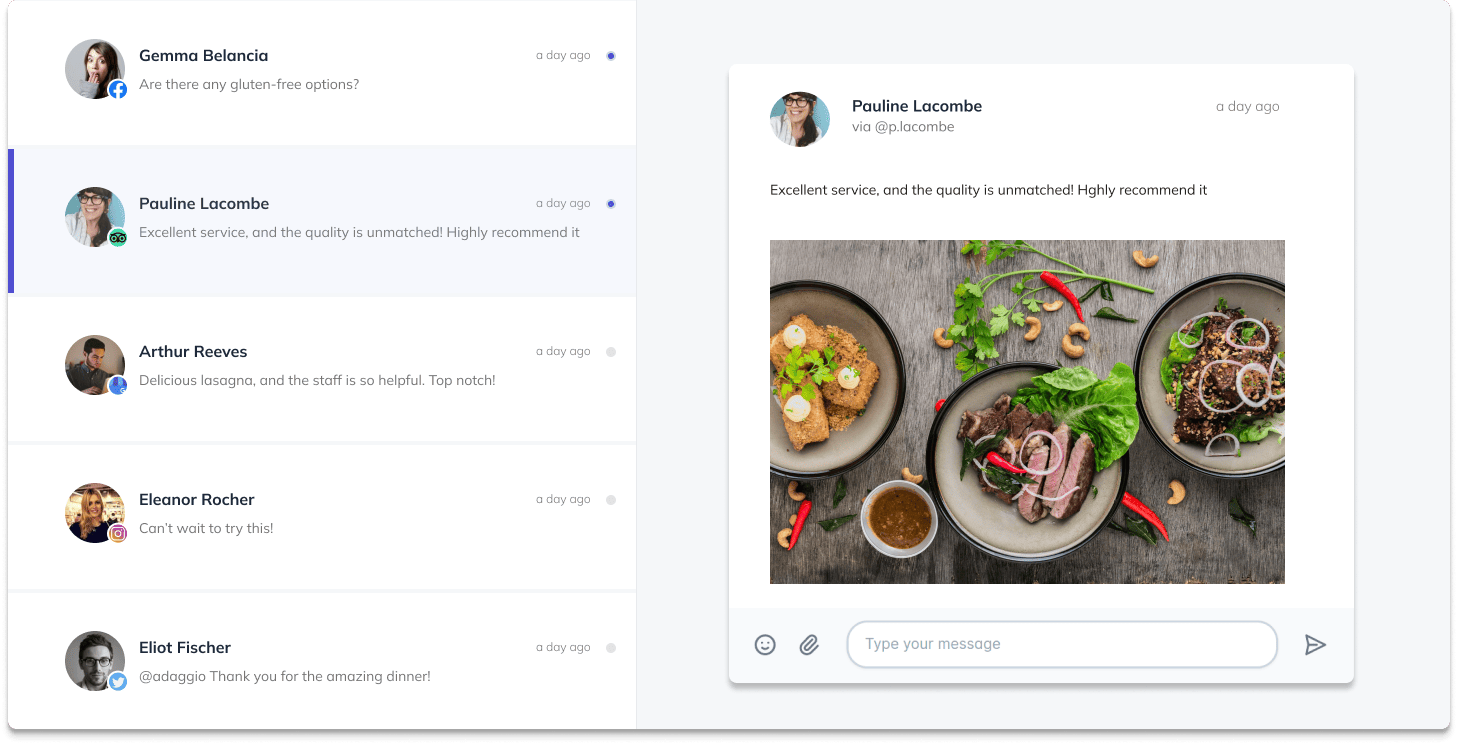
Task: Click the paperclip attachment icon
Action: tap(809, 645)
